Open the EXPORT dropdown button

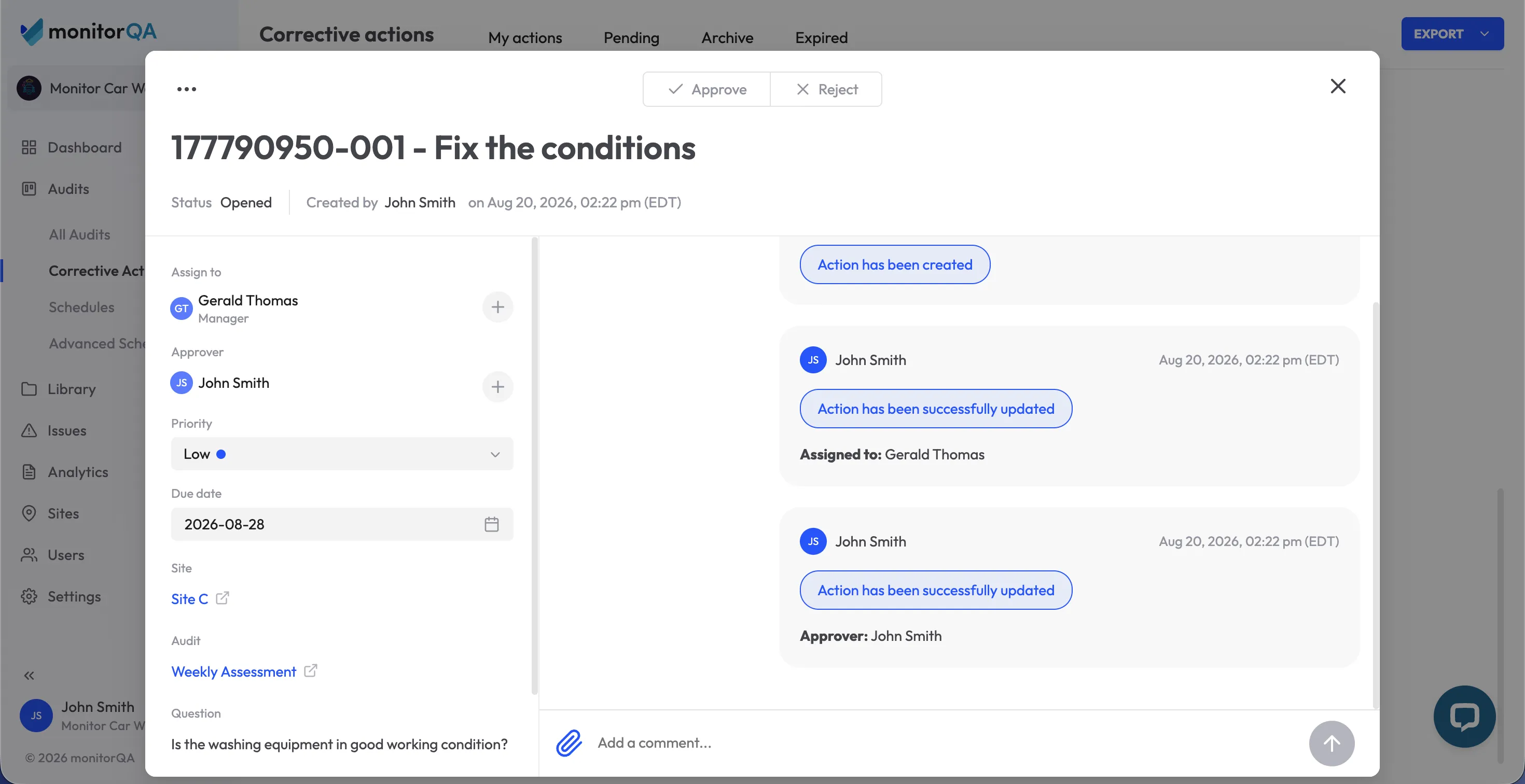pyautogui.click(x=1452, y=34)
